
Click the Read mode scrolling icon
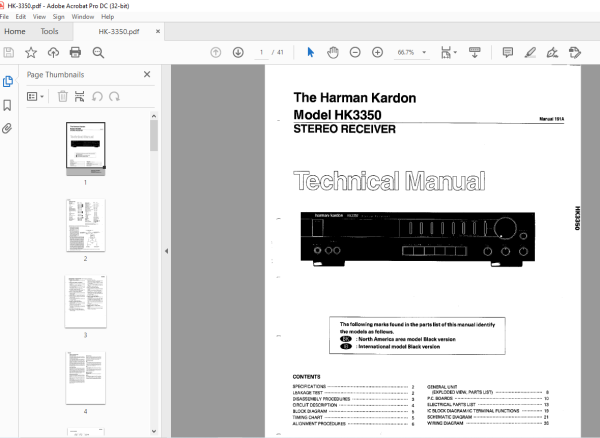pos(474,52)
